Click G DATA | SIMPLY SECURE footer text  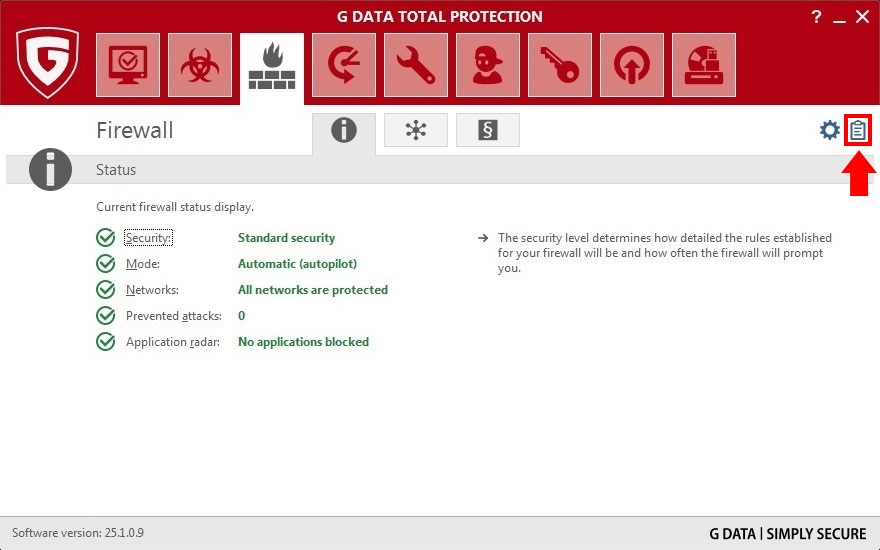pos(787,533)
